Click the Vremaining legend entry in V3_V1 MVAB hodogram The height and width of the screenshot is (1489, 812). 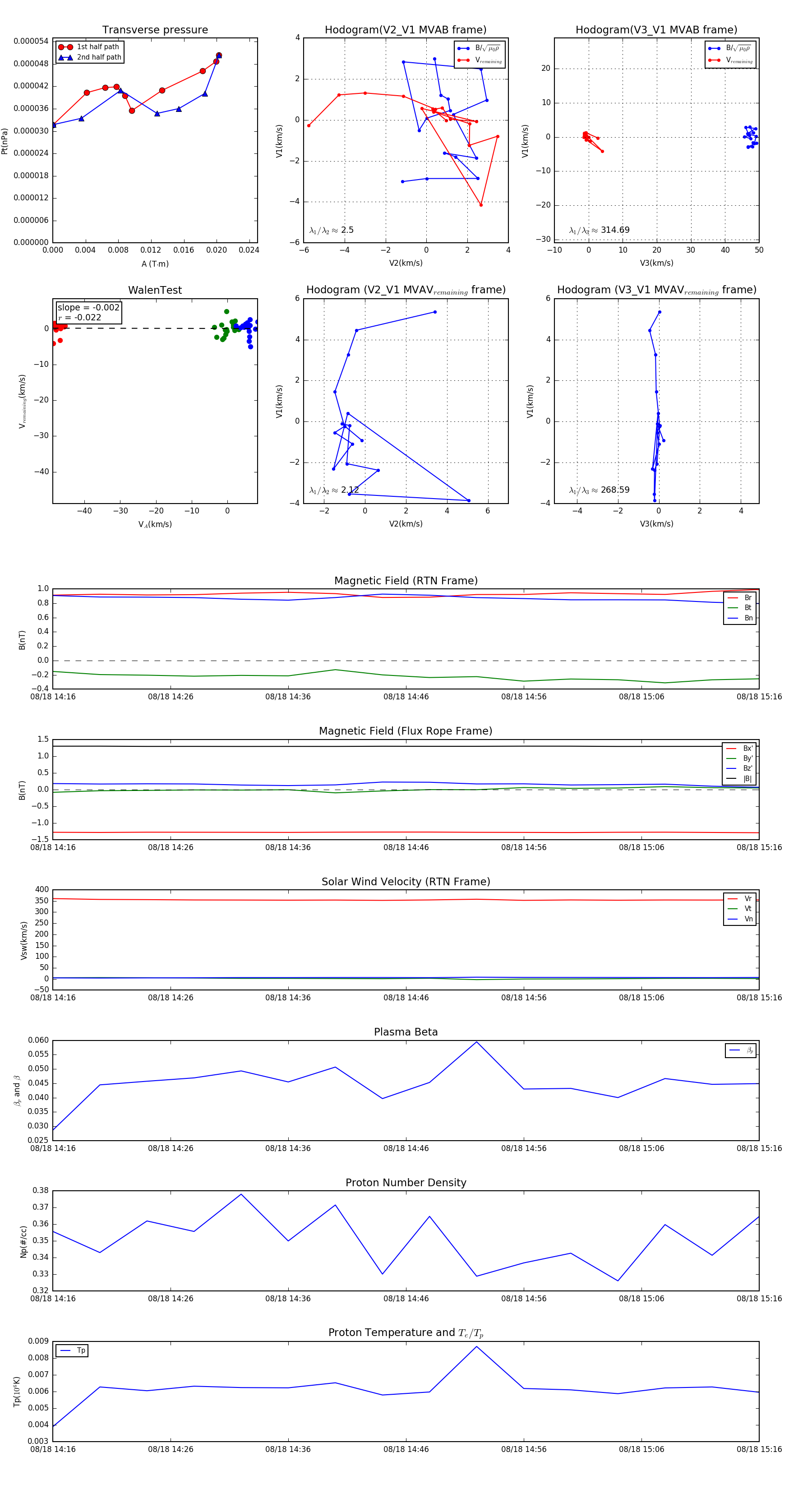[730, 60]
